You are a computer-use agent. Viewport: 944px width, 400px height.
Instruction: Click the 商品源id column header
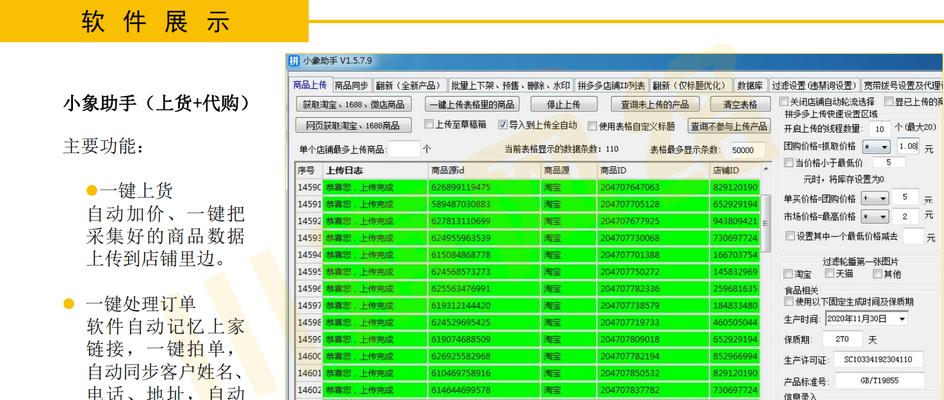pyautogui.click(x=484, y=170)
